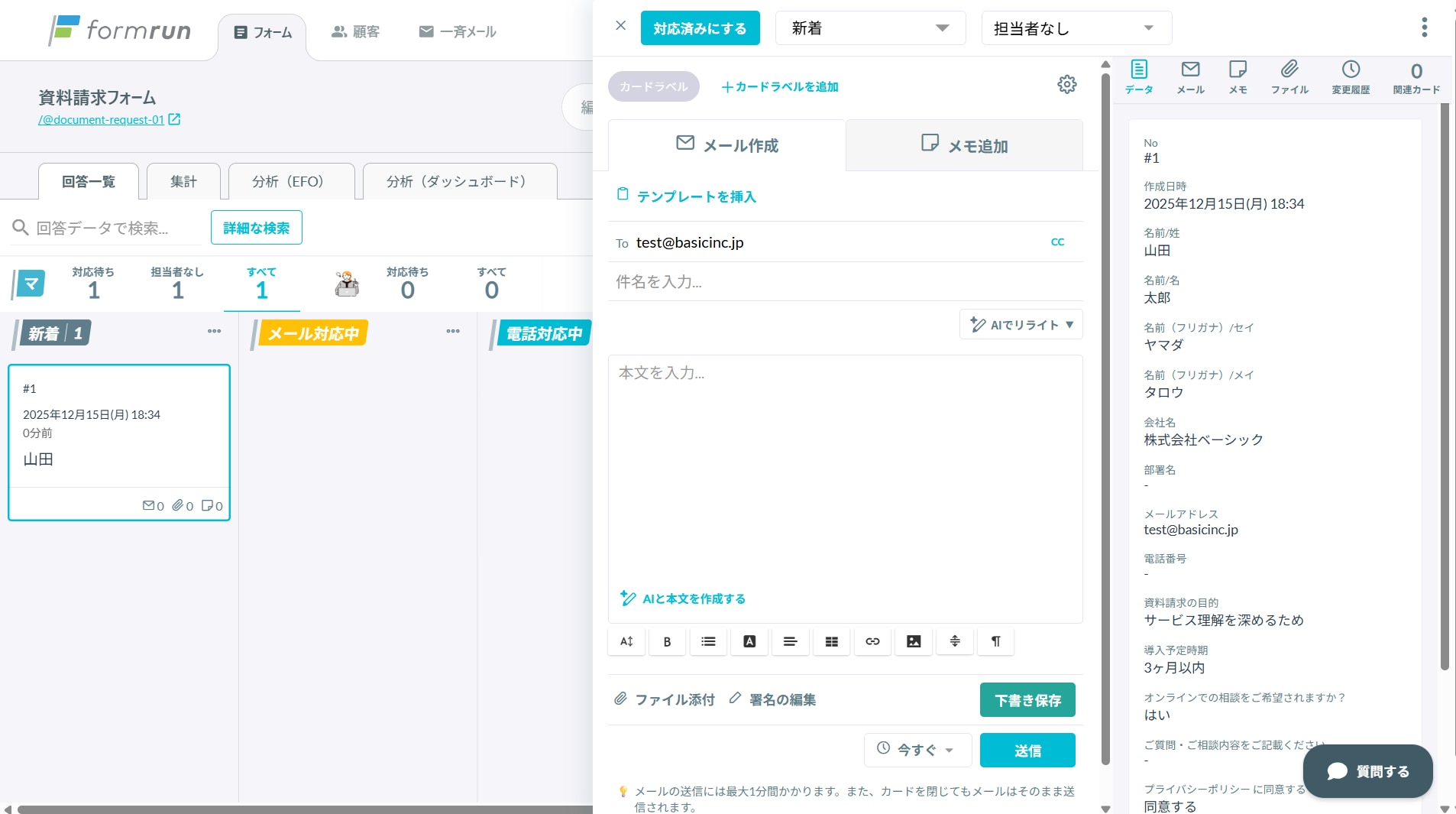Open the メモ panel in the right sidebar

[1238, 76]
